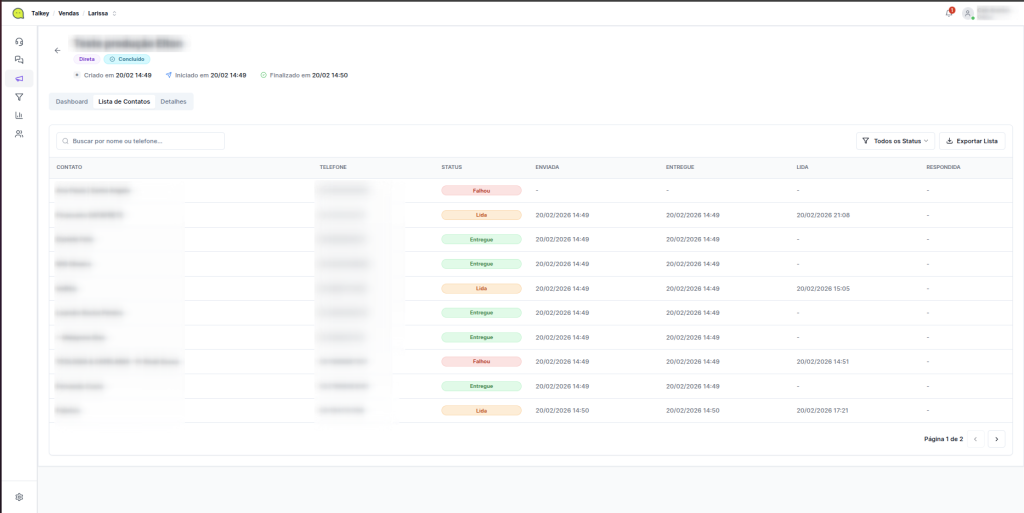This screenshot has width=1024, height=513.
Task: Go to the next page of contacts
Action: [x=996, y=439]
